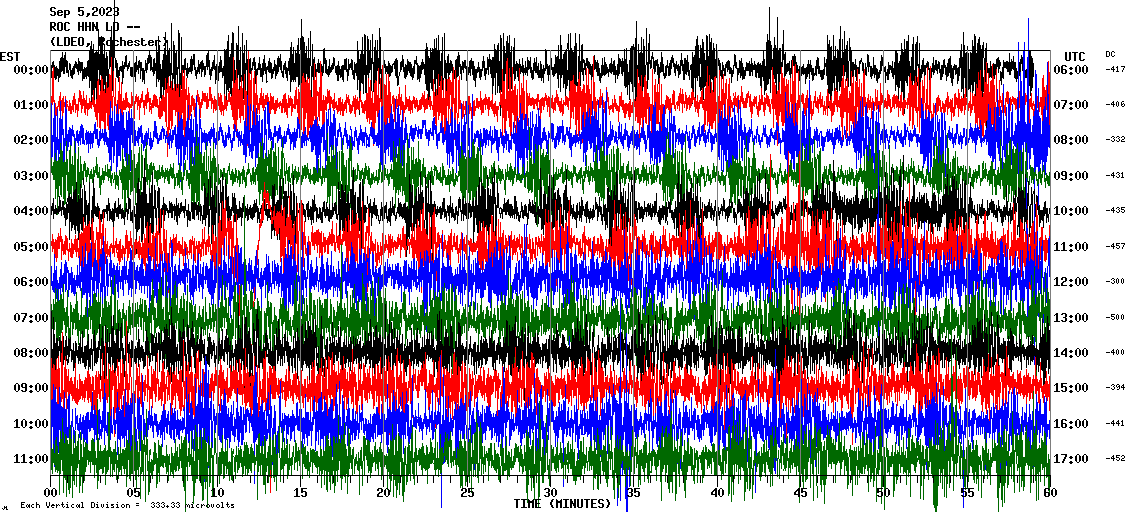Click the Each Vertical Division scale note

pos(126,505)
